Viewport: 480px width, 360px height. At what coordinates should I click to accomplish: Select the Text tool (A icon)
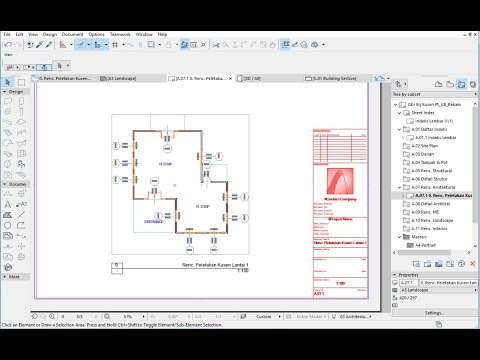(x=8, y=204)
